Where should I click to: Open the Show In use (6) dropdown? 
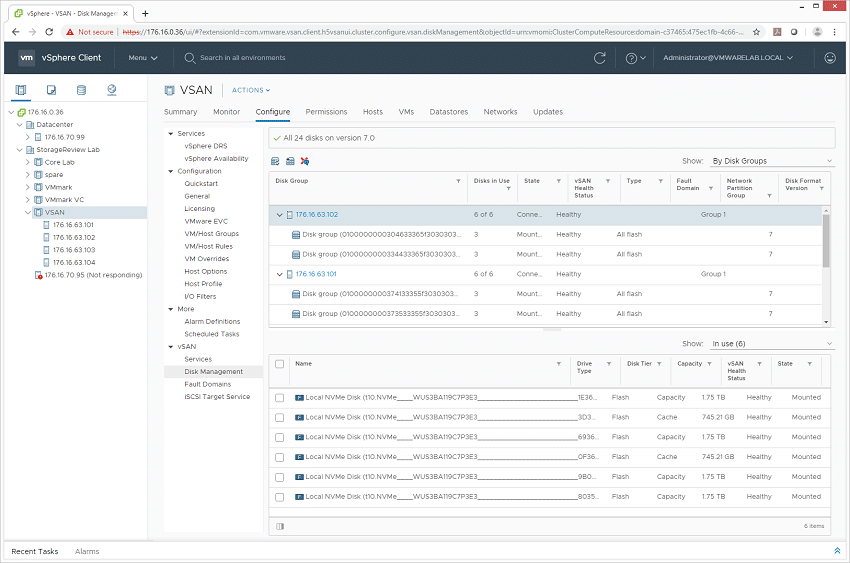click(x=772, y=344)
